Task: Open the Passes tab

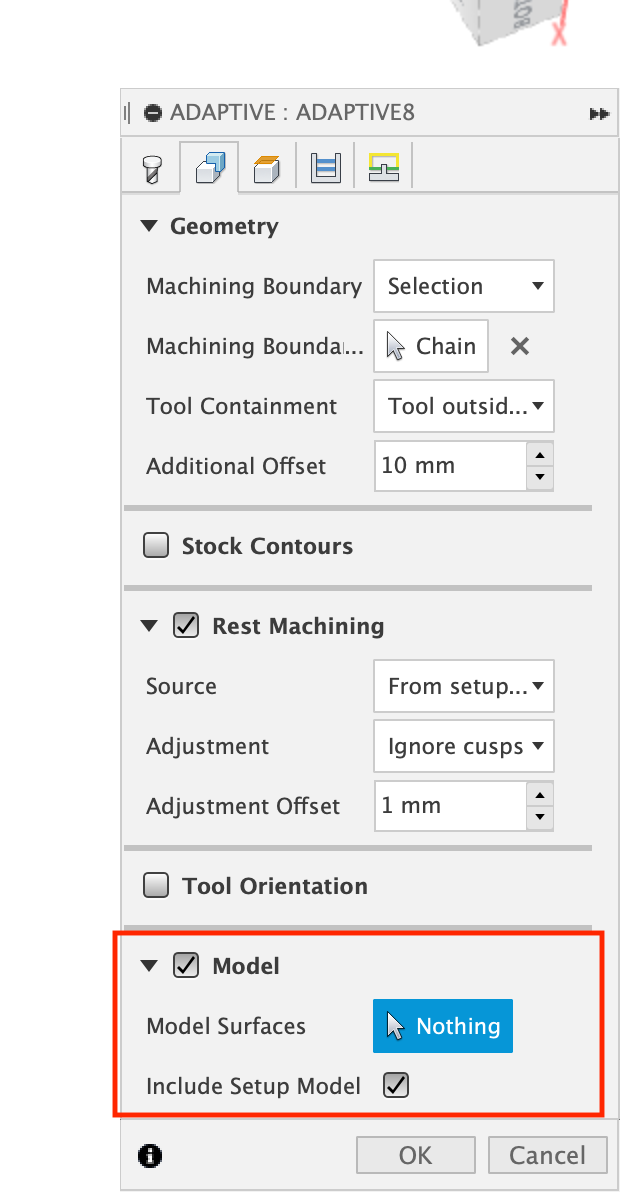Action: tap(326, 167)
